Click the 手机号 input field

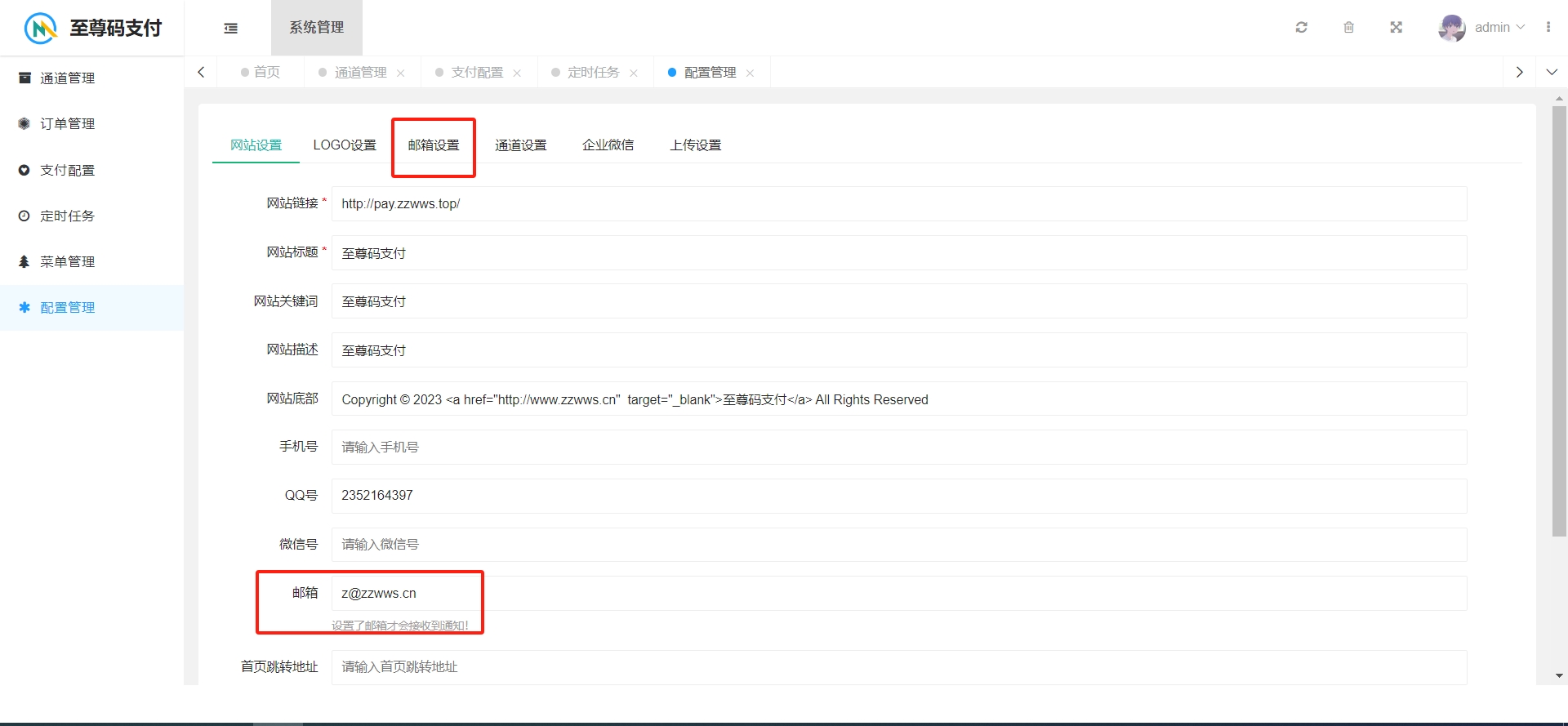(898, 448)
